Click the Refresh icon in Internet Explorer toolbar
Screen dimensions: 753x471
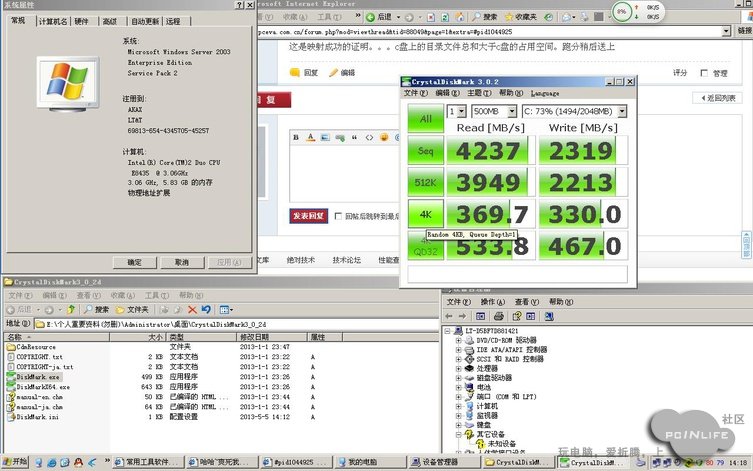coord(445,17)
